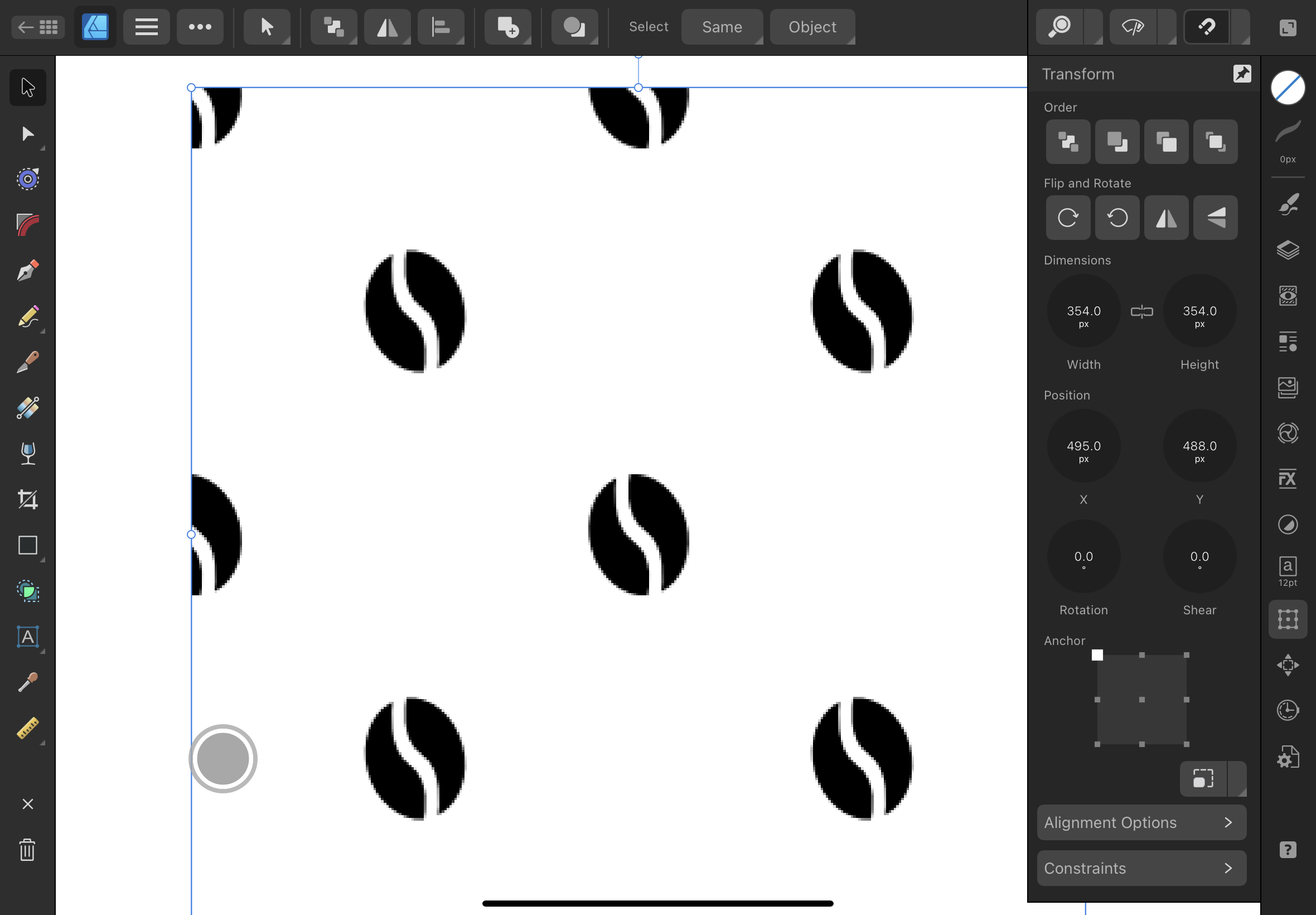This screenshot has width=1316, height=915.
Task: Toggle the transform origin box button
Action: coord(1203,778)
